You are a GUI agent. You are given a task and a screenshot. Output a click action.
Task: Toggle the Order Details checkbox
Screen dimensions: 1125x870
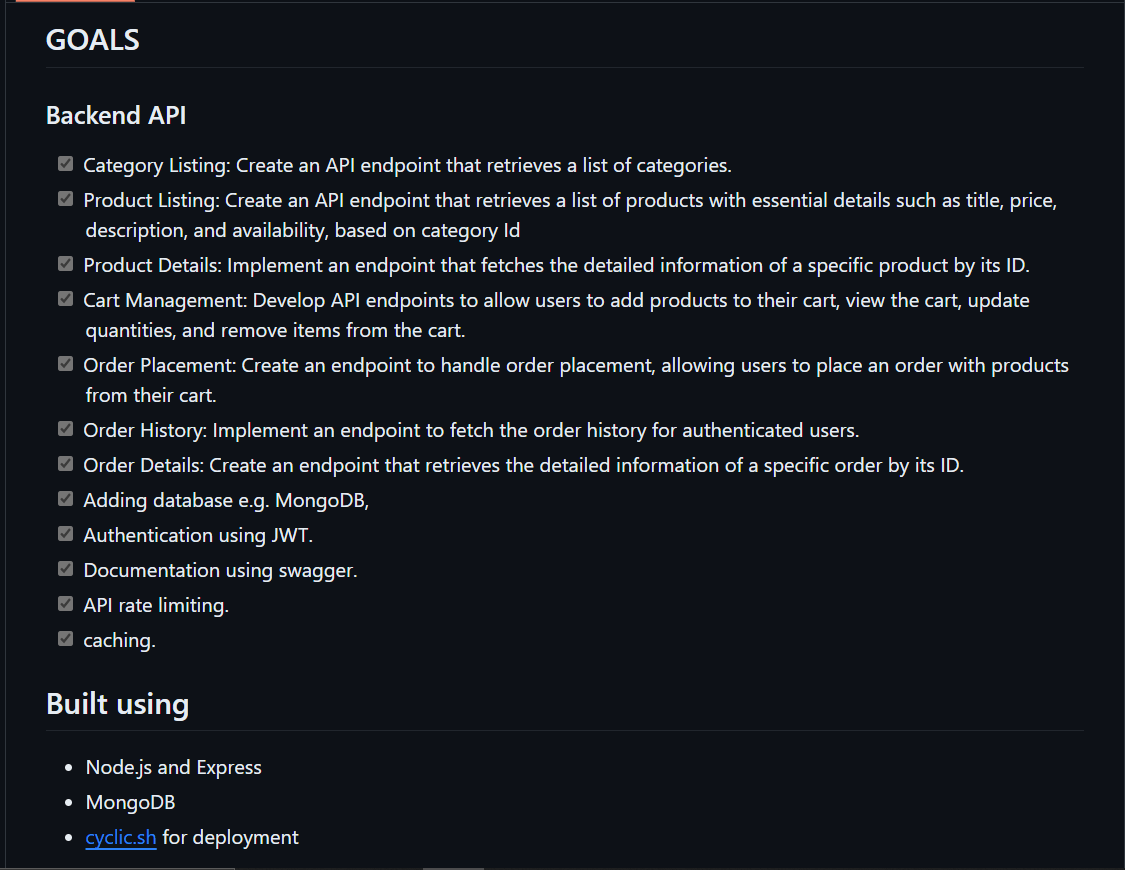point(65,464)
